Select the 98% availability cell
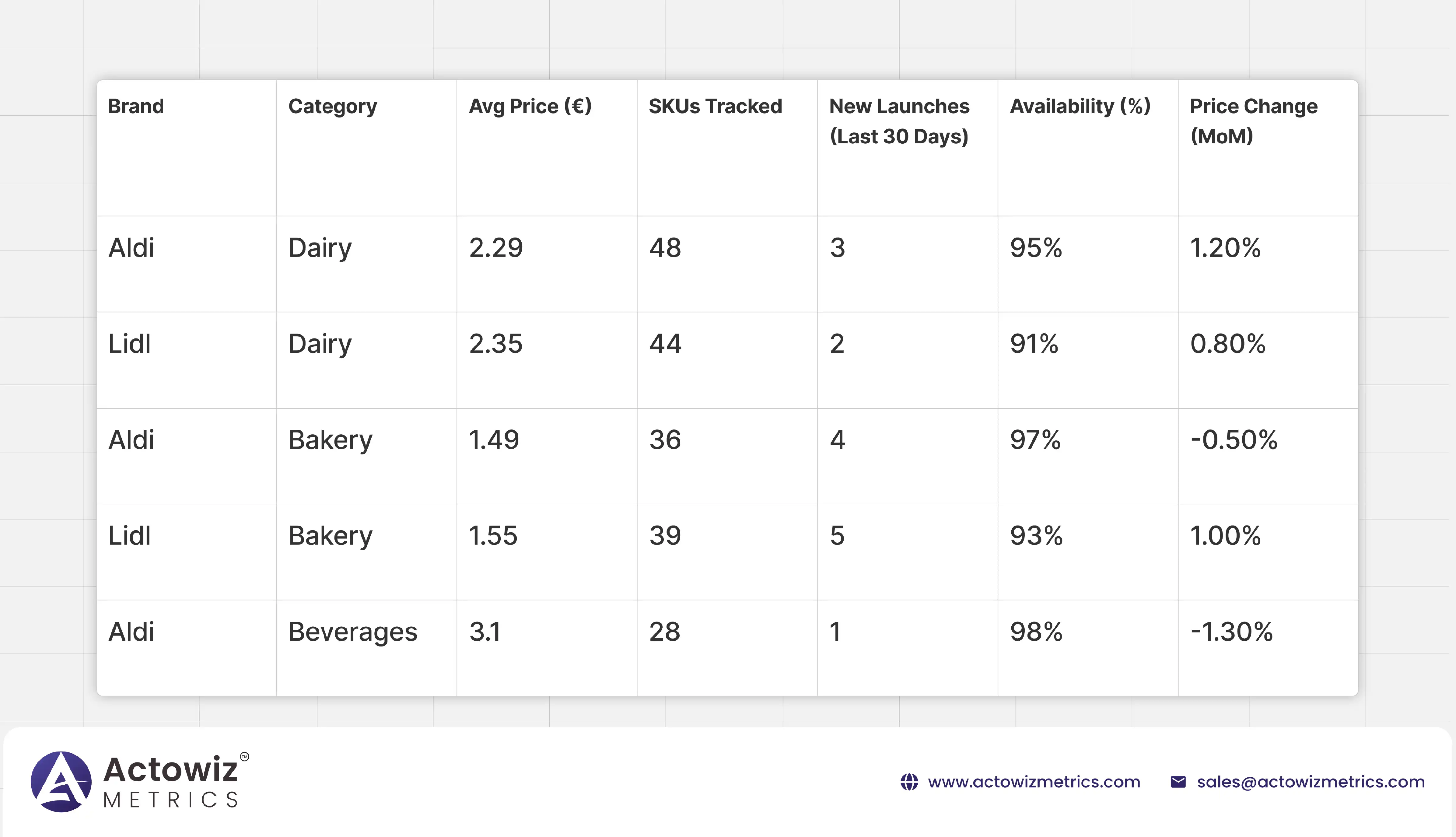 tap(1036, 632)
